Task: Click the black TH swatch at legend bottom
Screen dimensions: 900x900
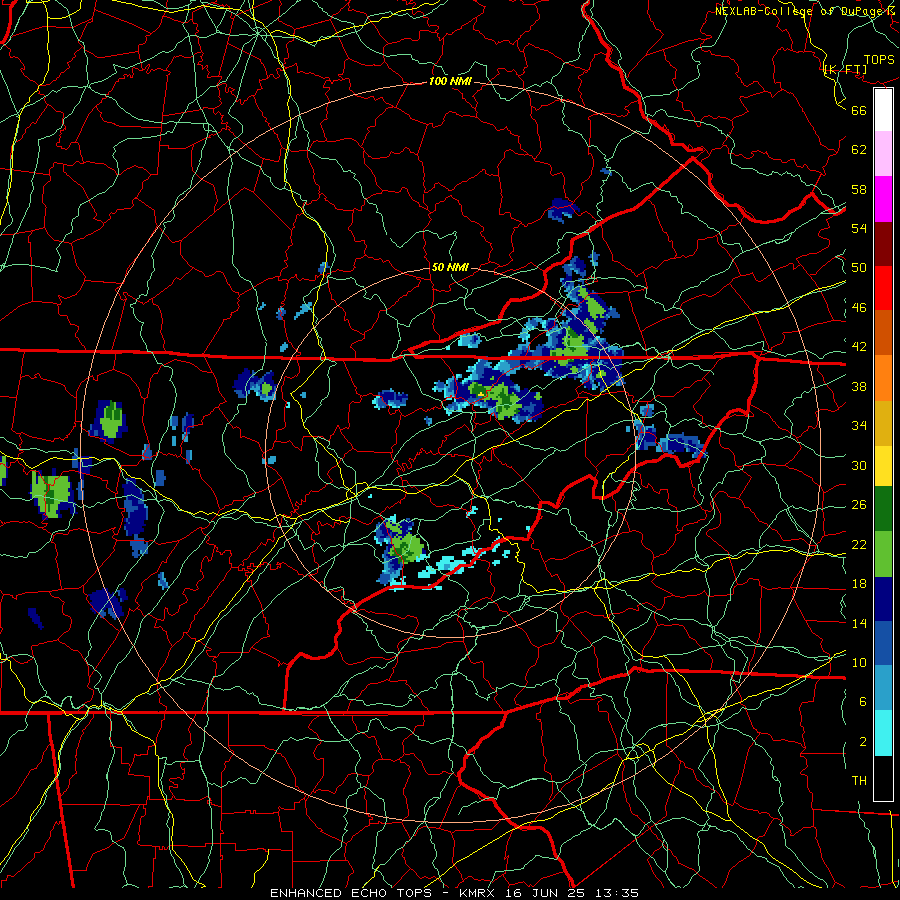Action: tap(883, 778)
